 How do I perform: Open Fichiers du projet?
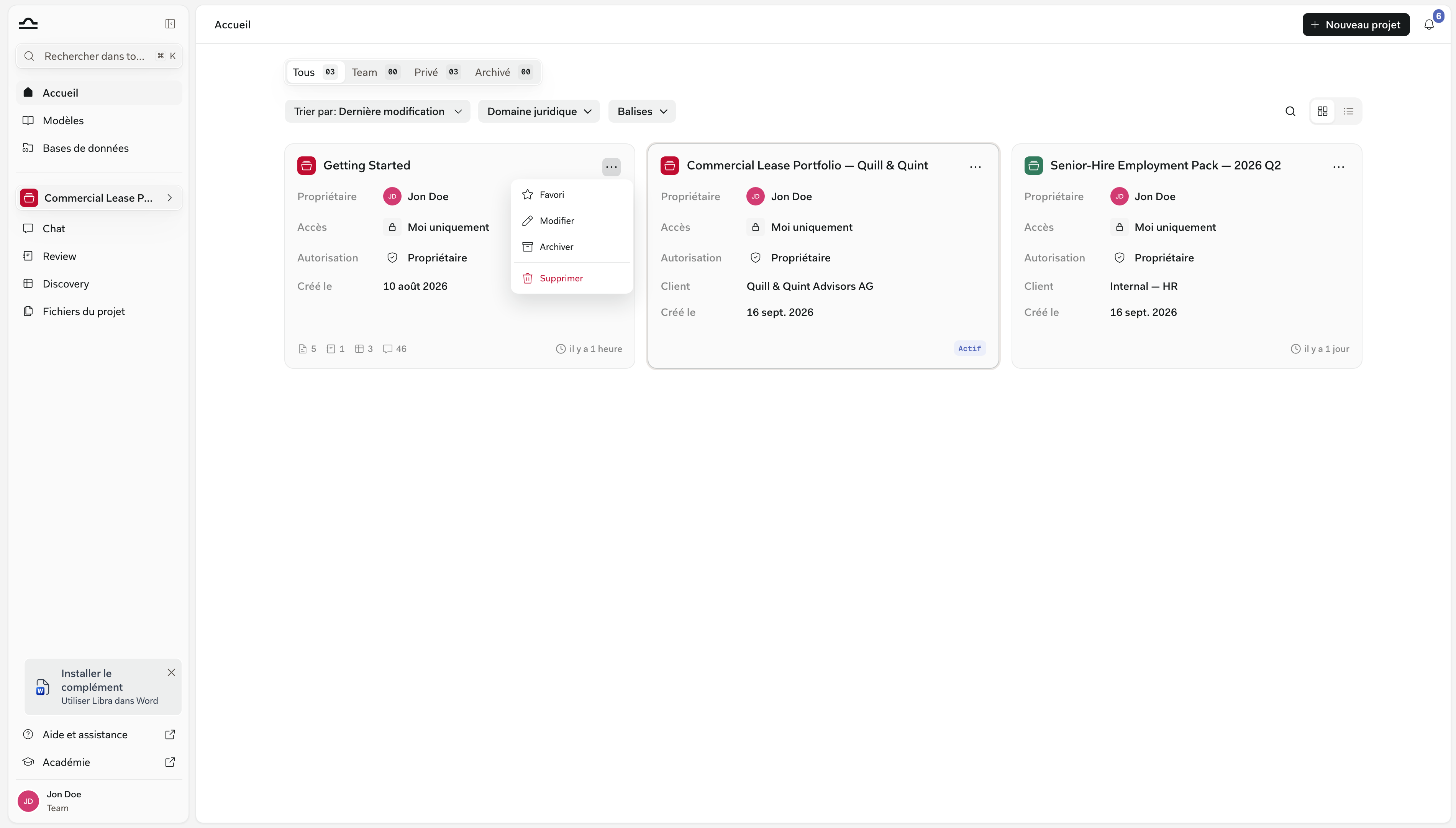click(x=99, y=312)
